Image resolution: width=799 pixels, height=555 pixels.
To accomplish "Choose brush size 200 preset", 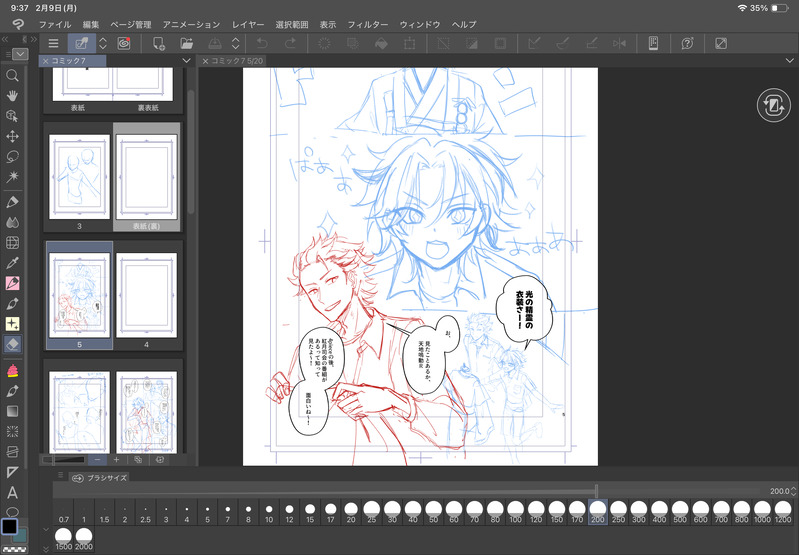I will click(x=598, y=512).
